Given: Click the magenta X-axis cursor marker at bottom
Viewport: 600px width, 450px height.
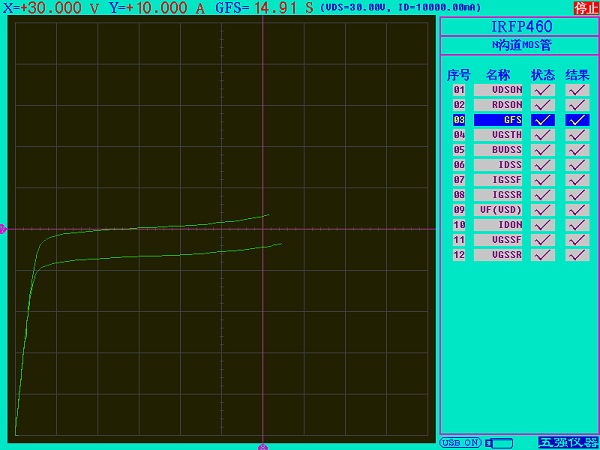Looking at the screenshot, I should point(262,446).
